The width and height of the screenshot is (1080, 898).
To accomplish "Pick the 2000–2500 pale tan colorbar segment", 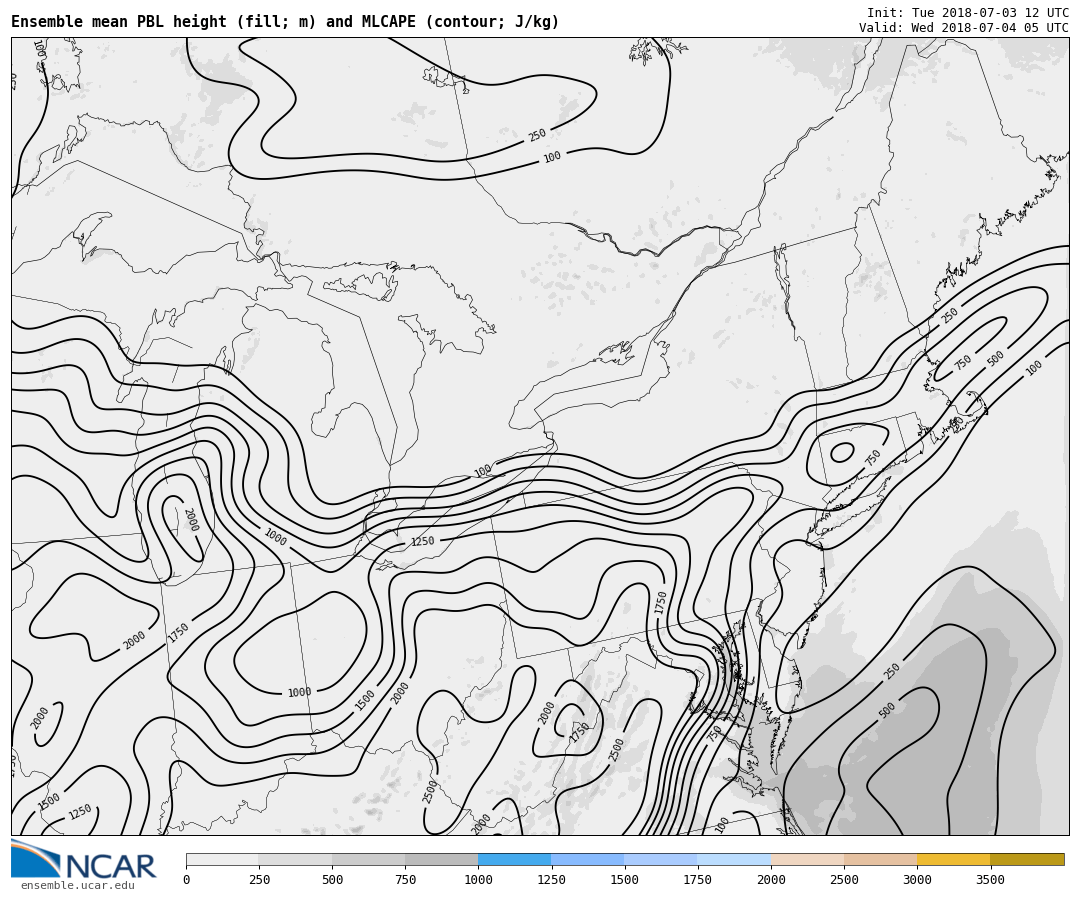I will 807,859.
